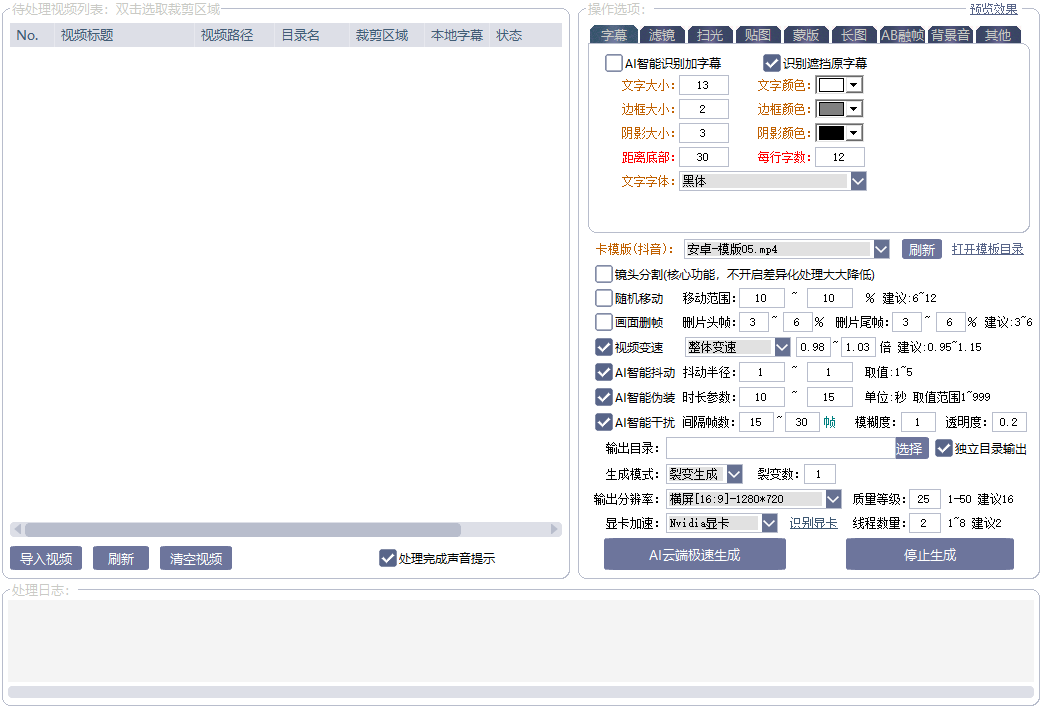Click the 识别显卡 link

tap(813, 523)
